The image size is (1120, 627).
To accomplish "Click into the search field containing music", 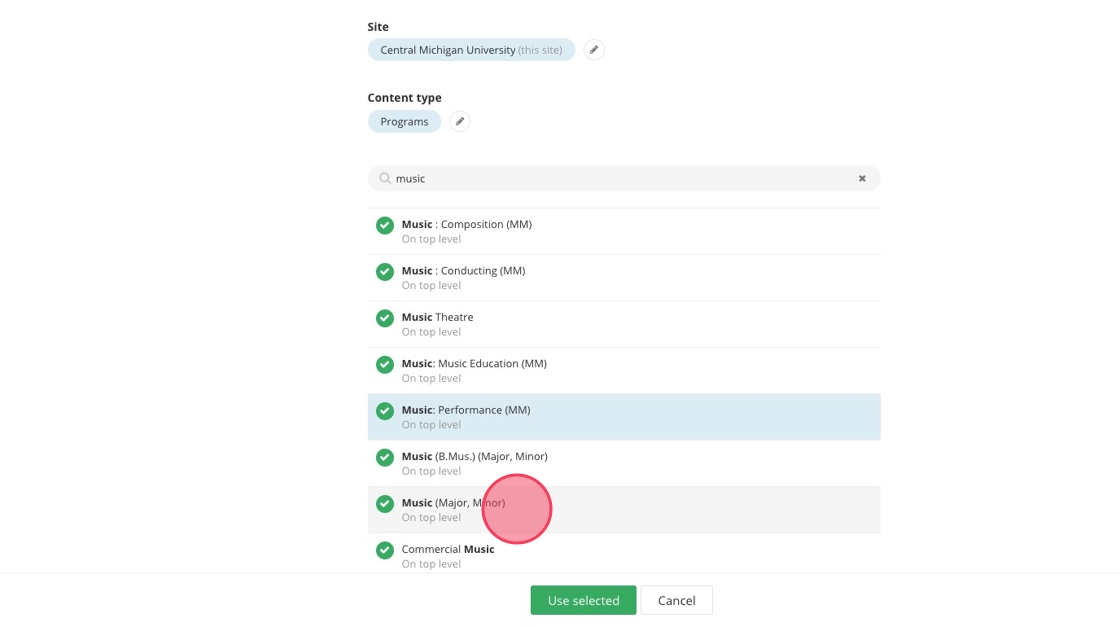I will (x=620, y=179).
